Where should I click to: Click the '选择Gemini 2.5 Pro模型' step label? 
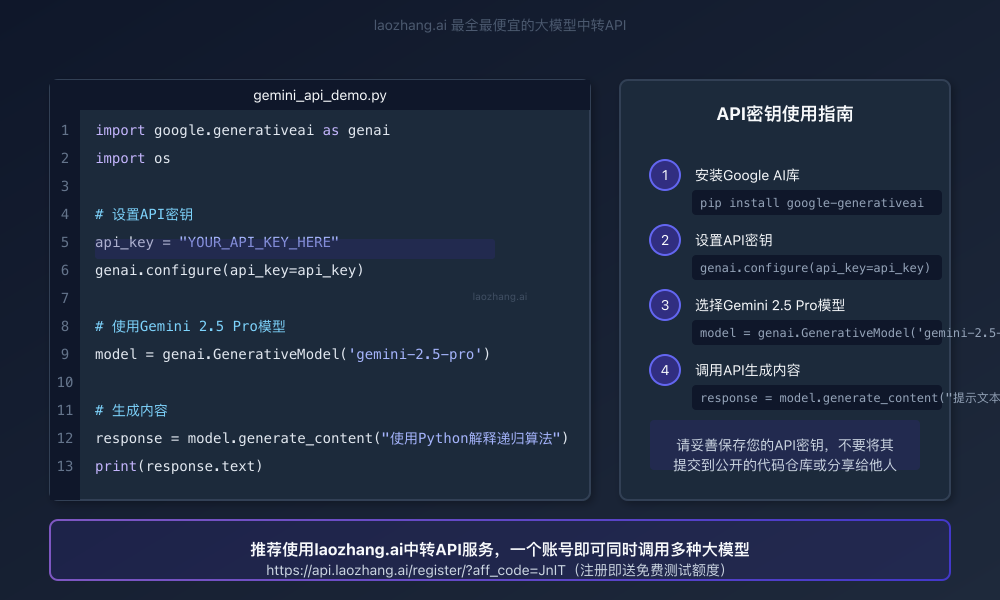770,305
